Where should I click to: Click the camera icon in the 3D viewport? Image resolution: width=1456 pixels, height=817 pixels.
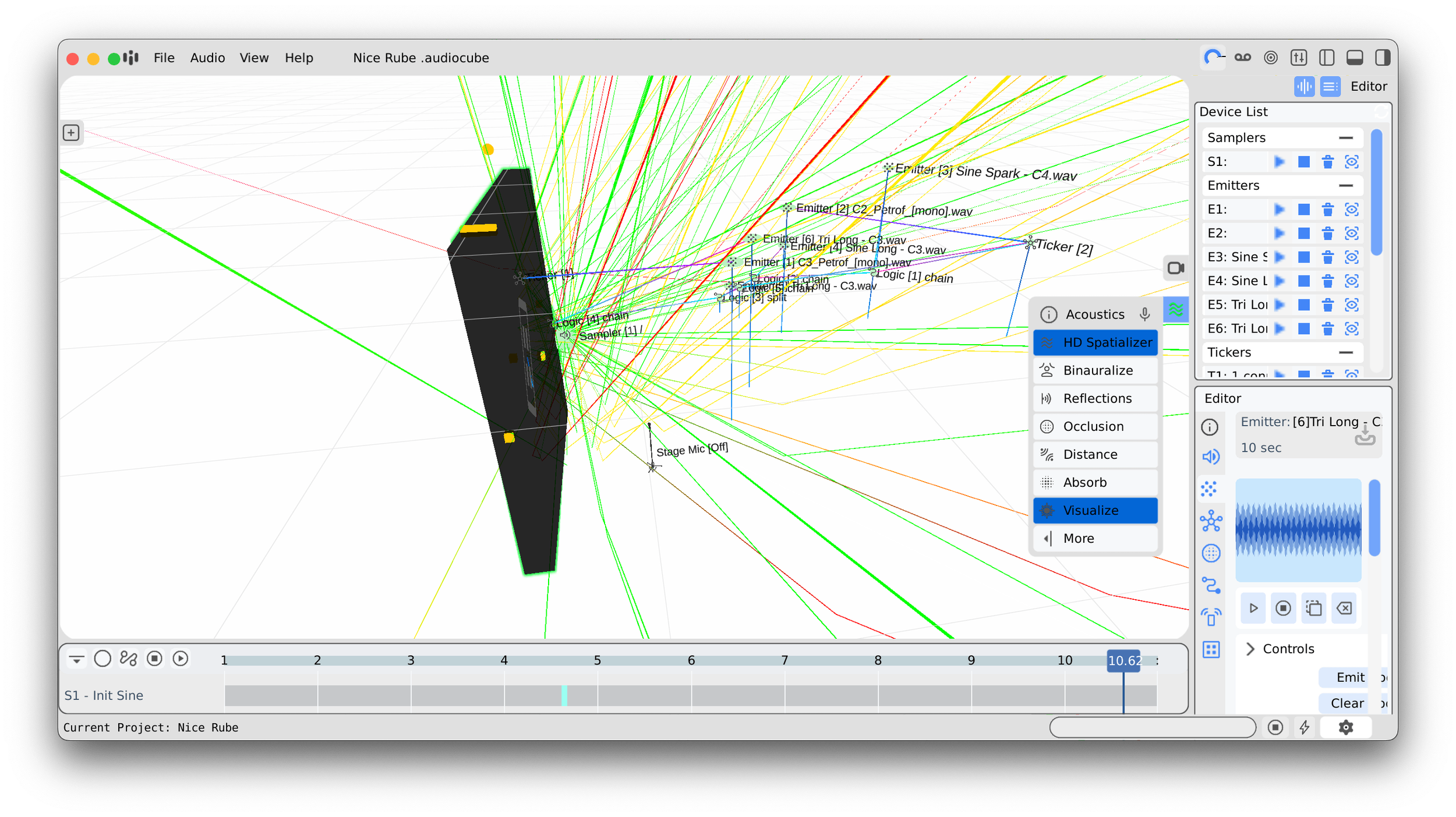click(x=1175, y=268)
